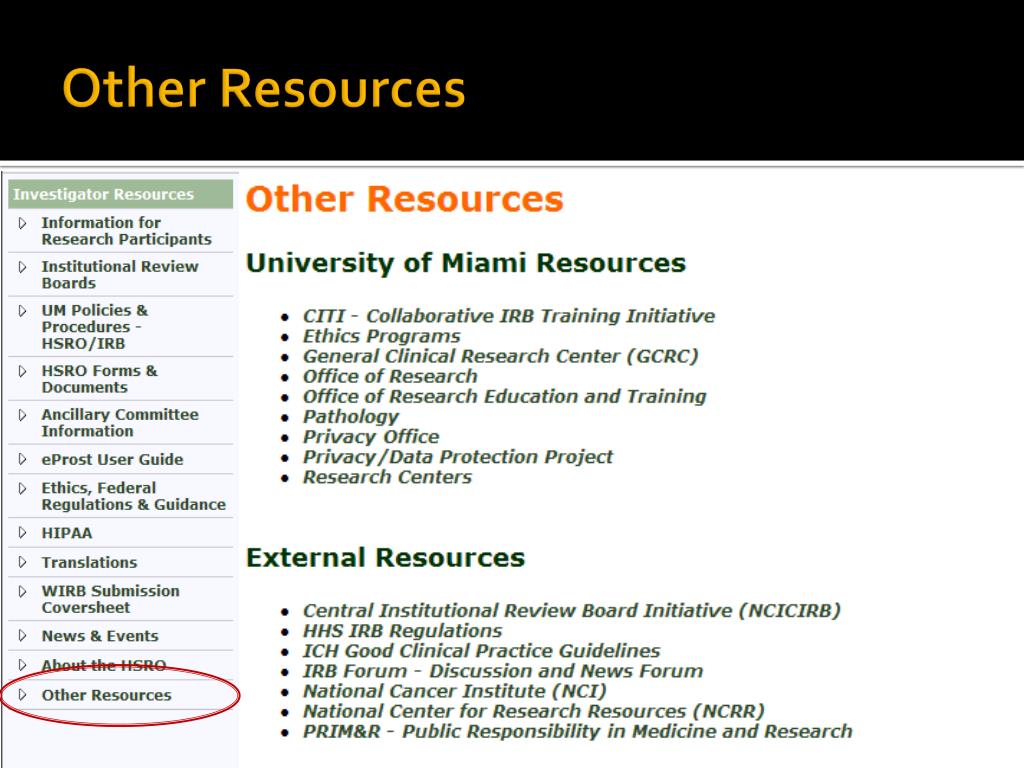Expand arrow next to eProst User Guide

coord(22,459)
